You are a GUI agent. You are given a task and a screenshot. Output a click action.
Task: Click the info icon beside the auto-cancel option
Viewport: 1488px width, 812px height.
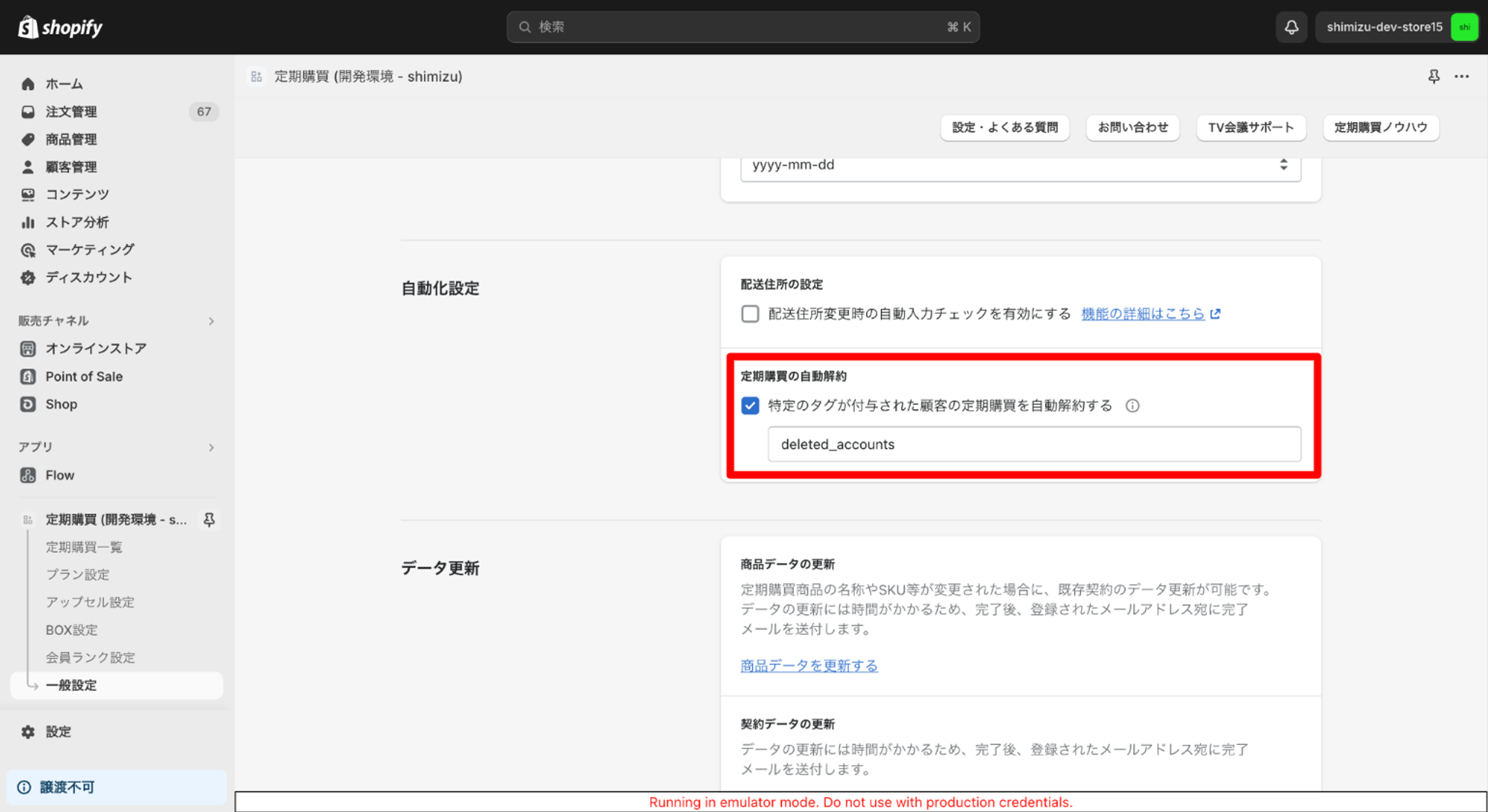coord(1132,406)
